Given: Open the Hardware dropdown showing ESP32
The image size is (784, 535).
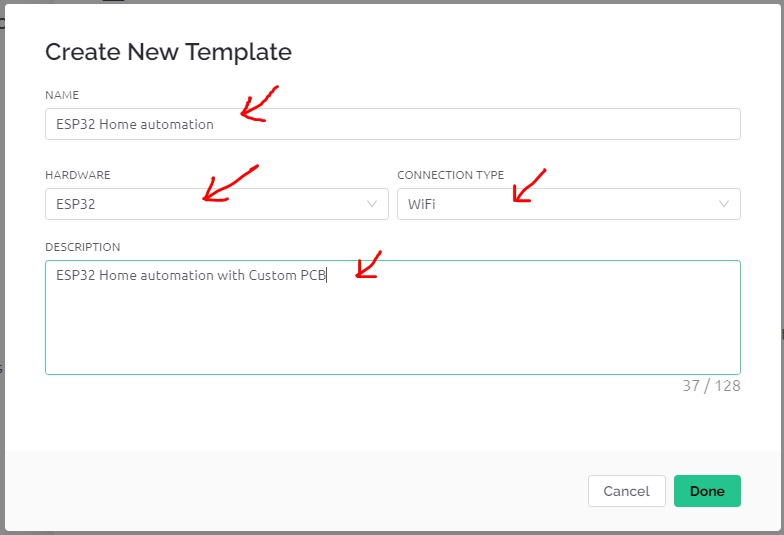Looking at the screenshot, I should coord(216,204).
